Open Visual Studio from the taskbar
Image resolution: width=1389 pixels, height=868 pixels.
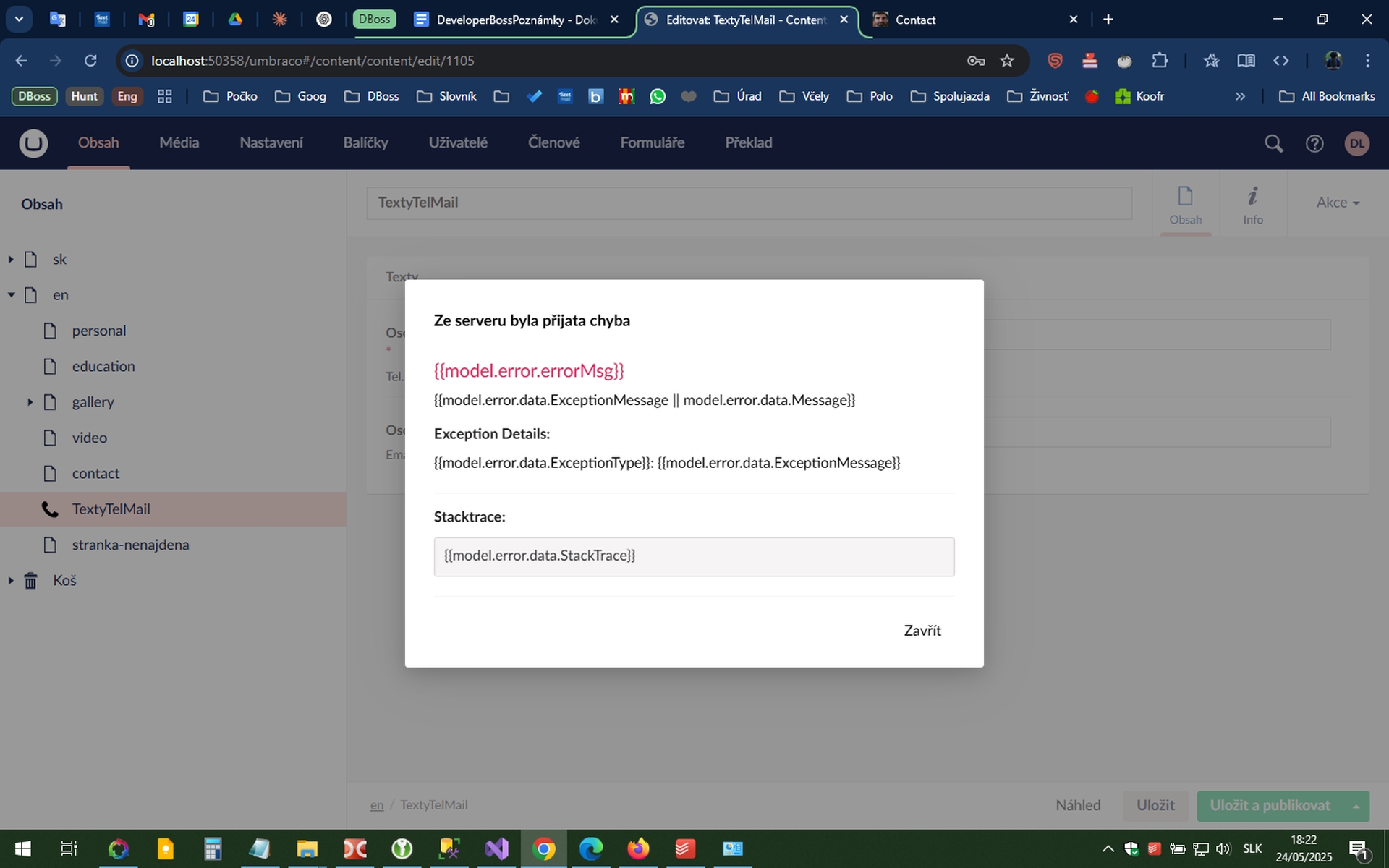tap(496, 848)
